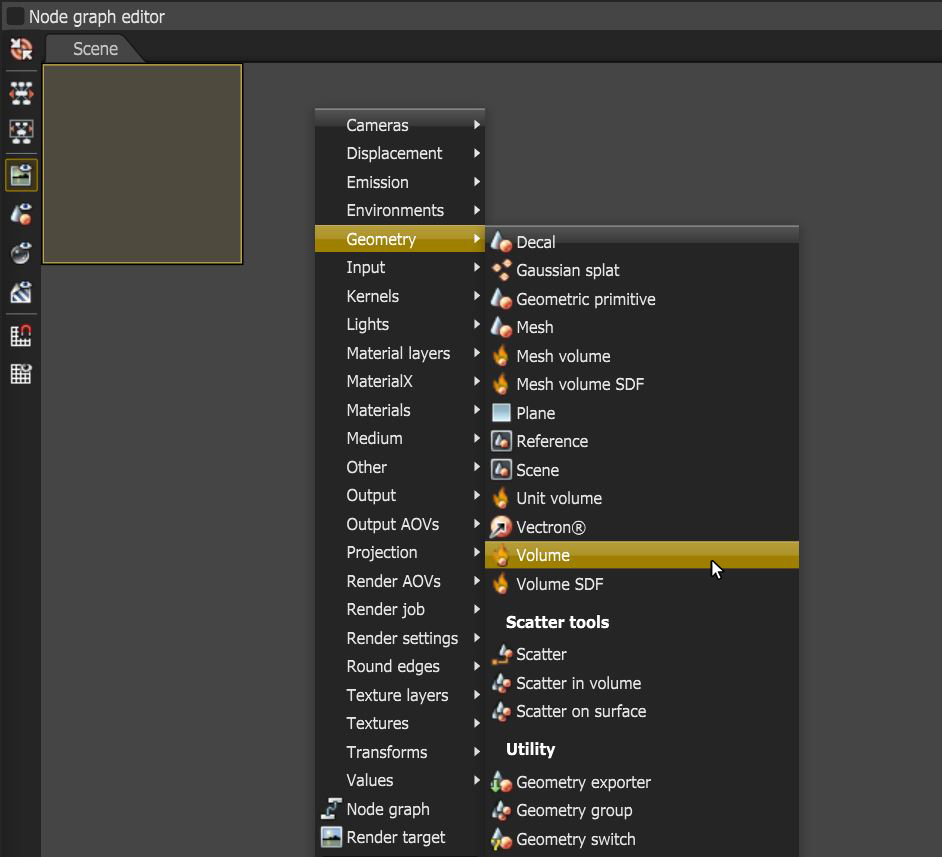The width and height of the screenshot is (942, 857).
Task: Click the Scatter node icon
Action: (501, 654)
